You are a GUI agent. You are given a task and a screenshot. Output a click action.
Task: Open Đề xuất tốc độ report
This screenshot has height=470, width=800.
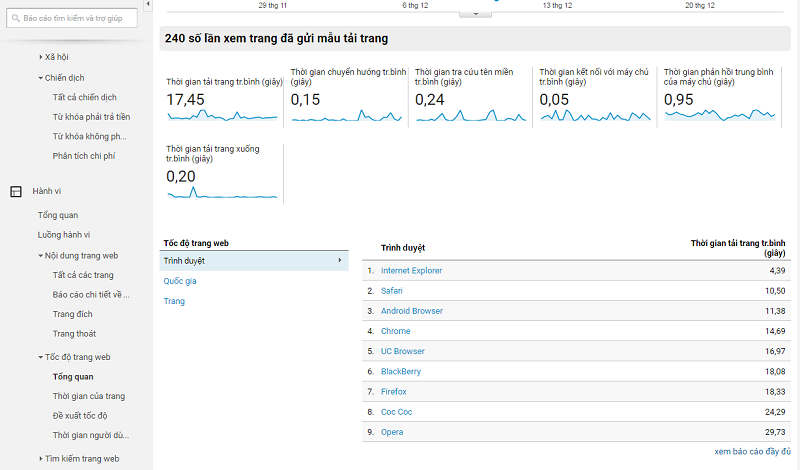[x=80, y=415]
